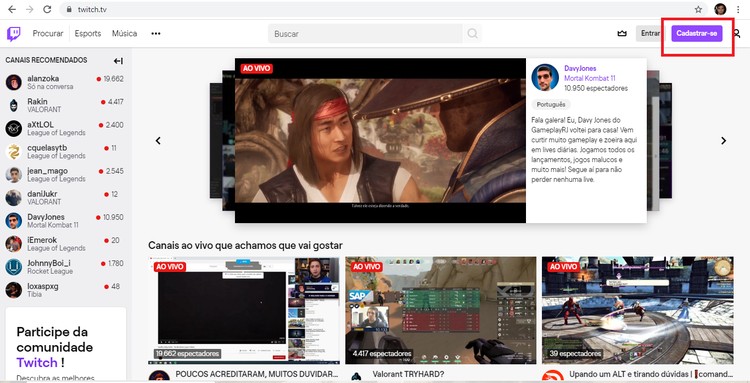Click the Entrar login button
This screenshot has height=383, width=750.
650,33
